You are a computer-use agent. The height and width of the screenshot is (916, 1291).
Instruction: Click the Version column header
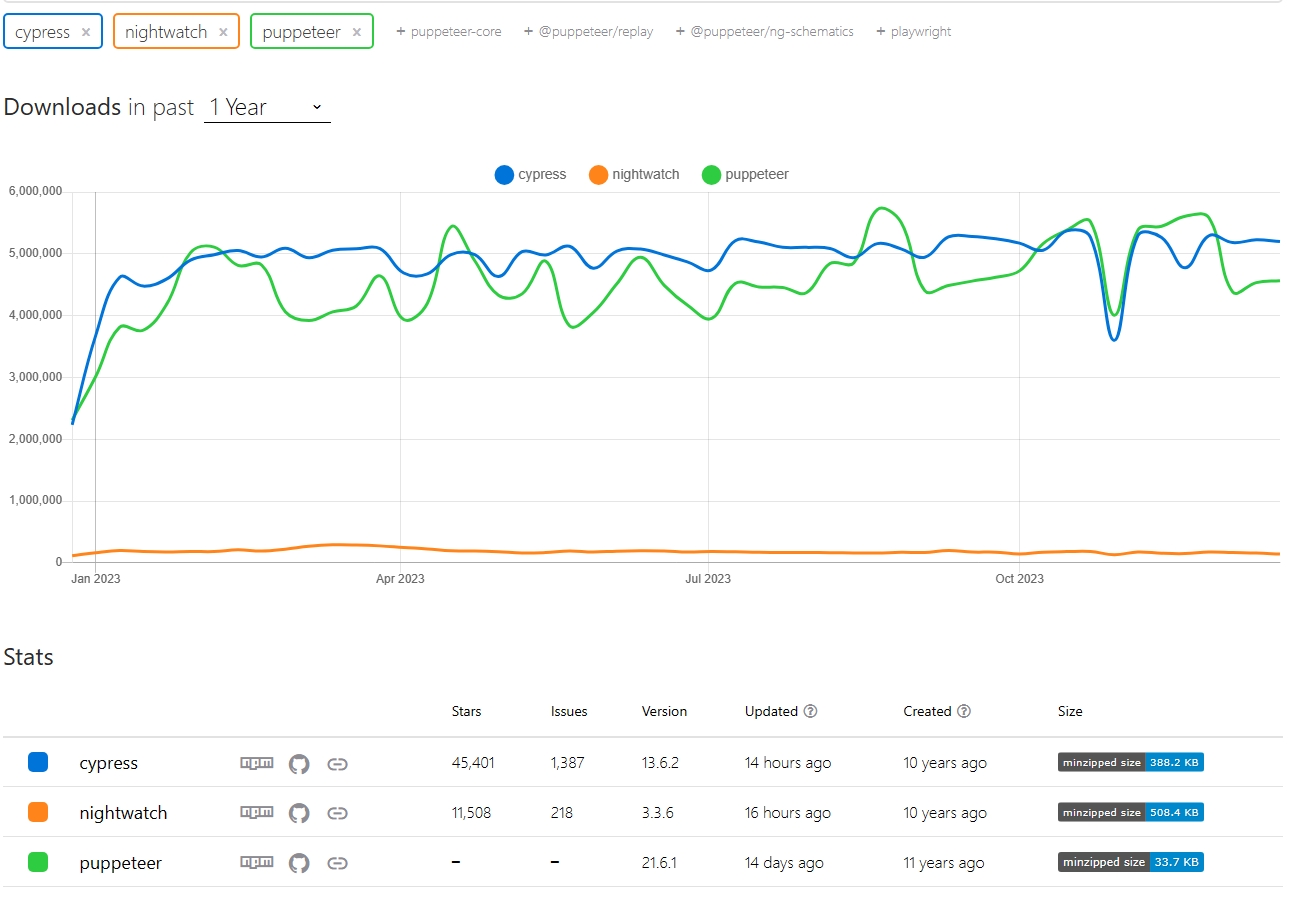664,712
